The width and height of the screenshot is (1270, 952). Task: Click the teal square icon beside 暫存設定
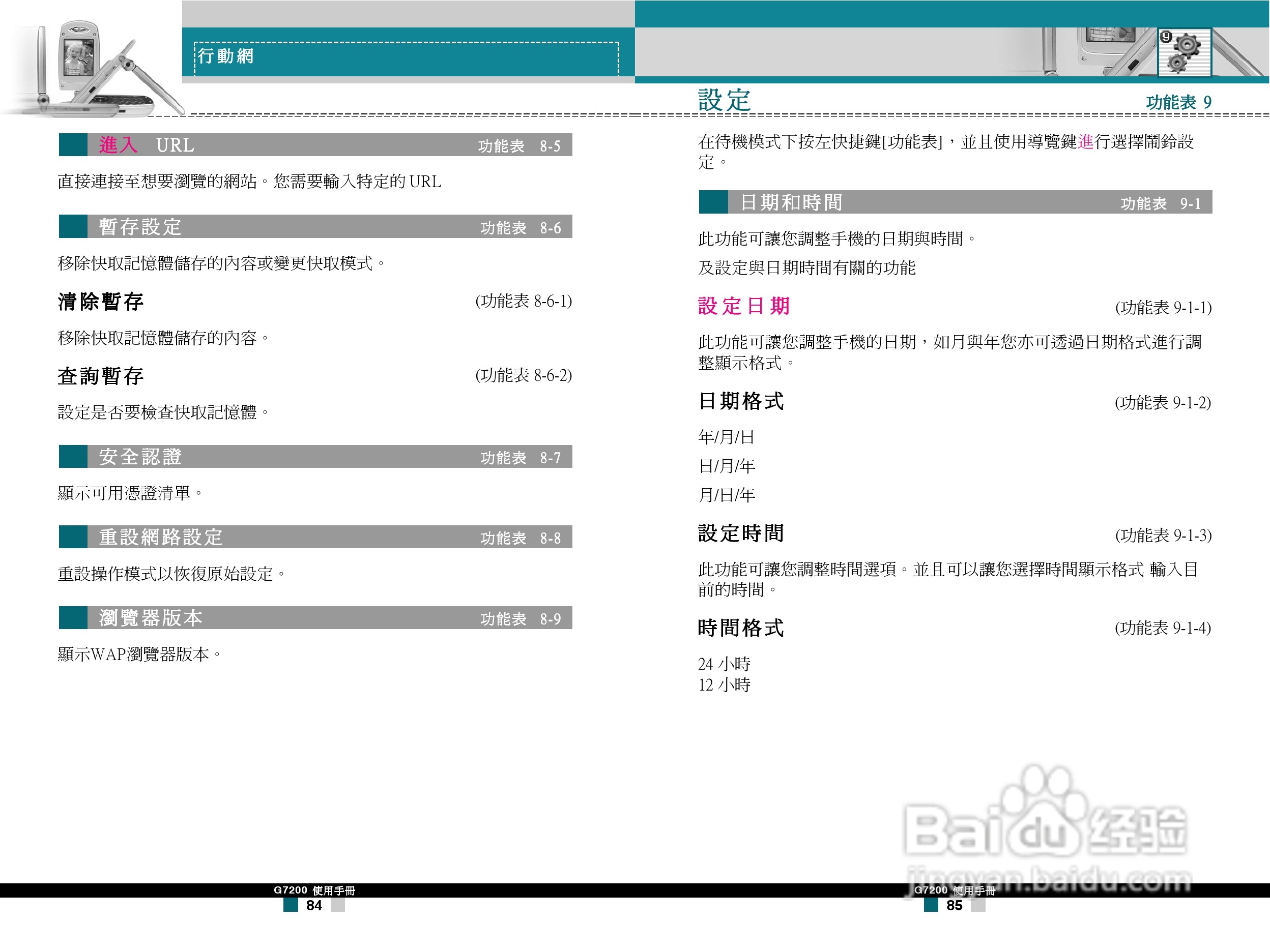(x=72, y=227)
